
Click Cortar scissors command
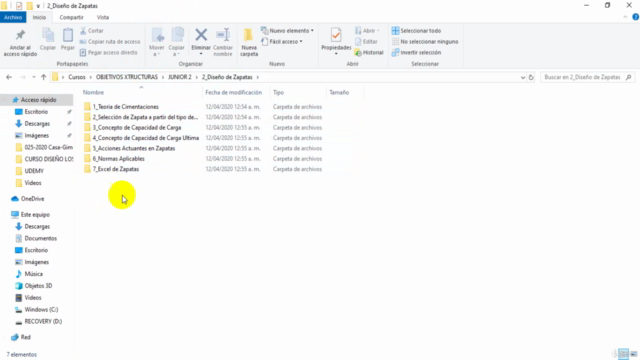(92, 31)
